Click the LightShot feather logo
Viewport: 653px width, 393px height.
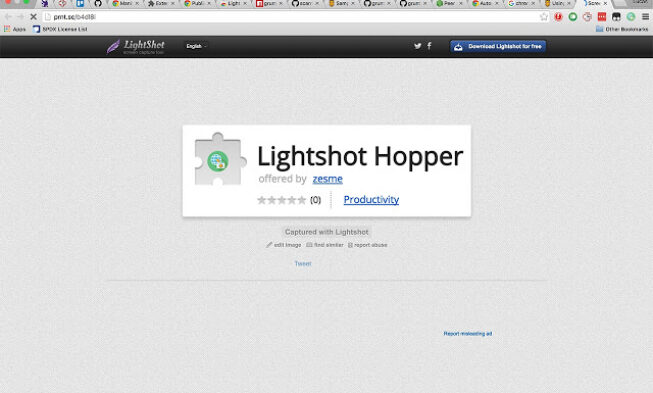coord(135,47)
